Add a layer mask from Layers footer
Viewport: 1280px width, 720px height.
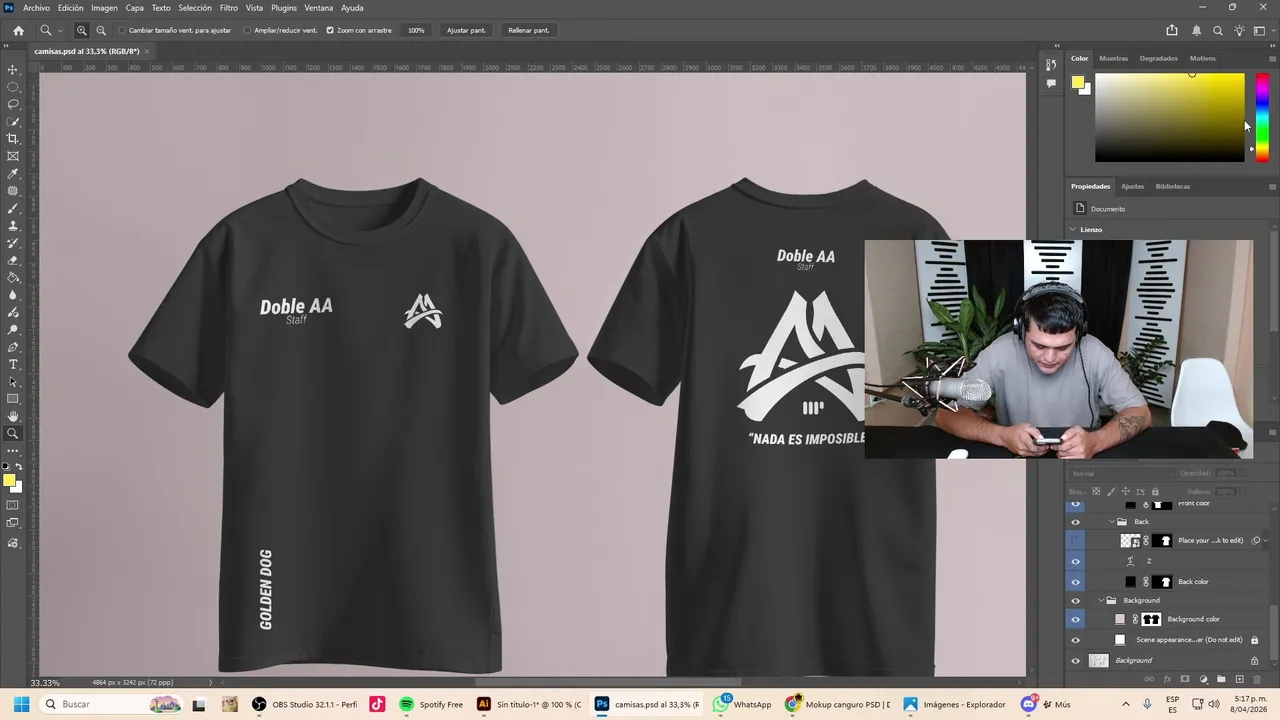(1185, 679)
